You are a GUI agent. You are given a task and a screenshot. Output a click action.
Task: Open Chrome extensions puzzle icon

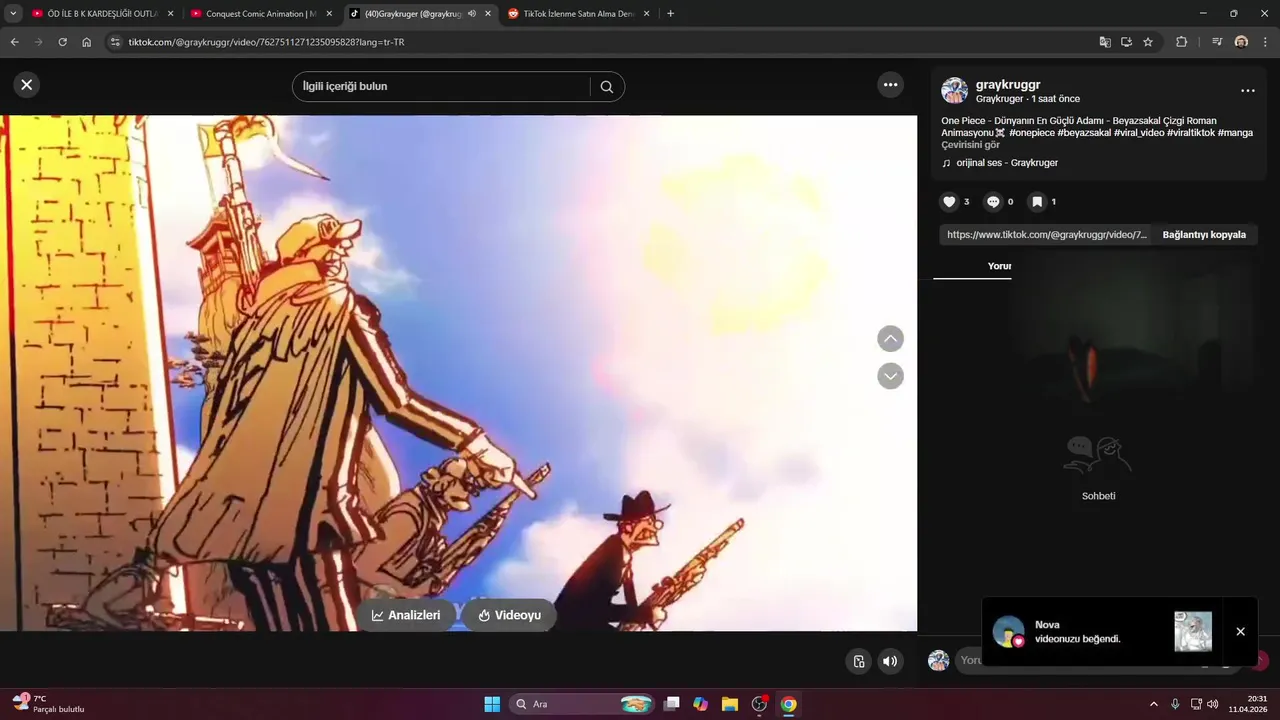tap(1181, 42)
